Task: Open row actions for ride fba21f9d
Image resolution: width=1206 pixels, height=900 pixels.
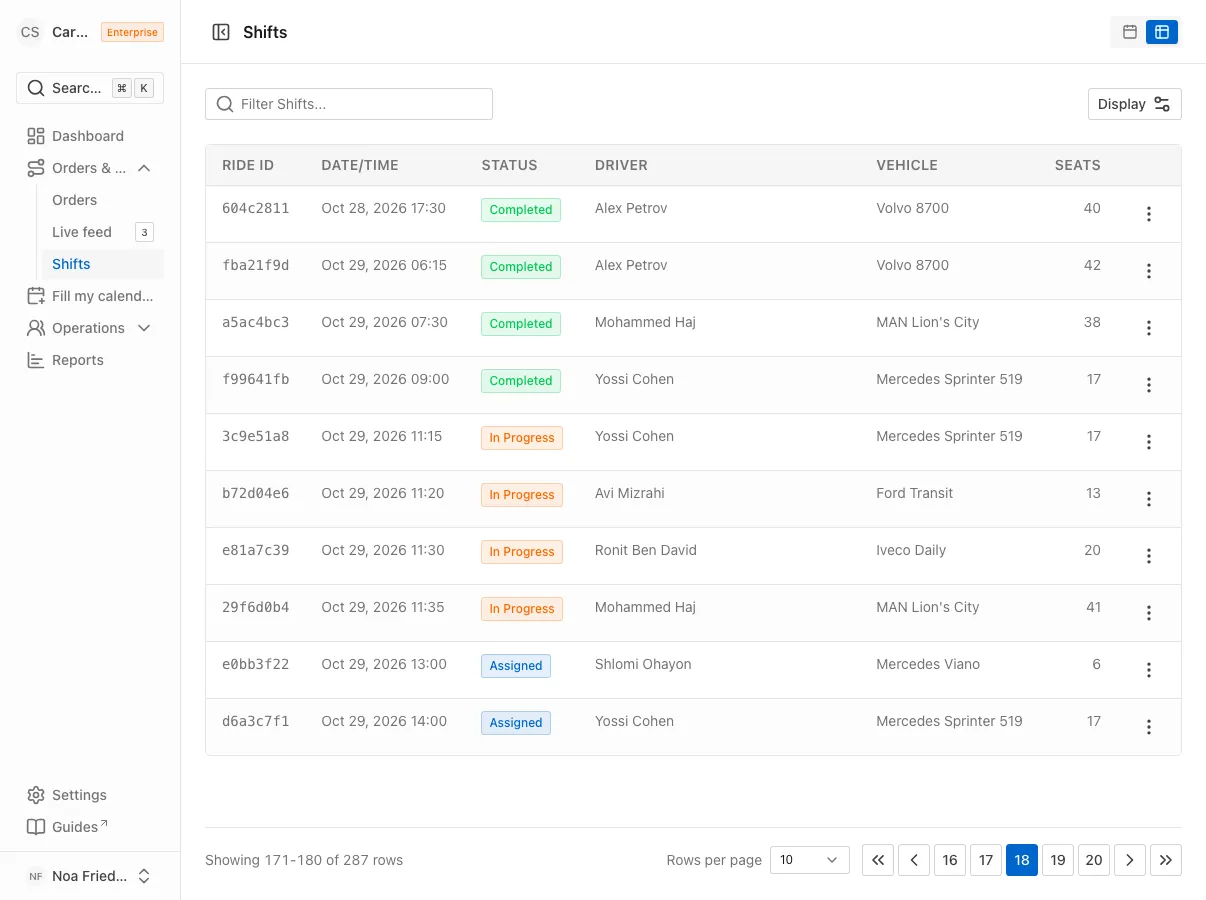Action: pyautogui.click(x=1149, y=271)
